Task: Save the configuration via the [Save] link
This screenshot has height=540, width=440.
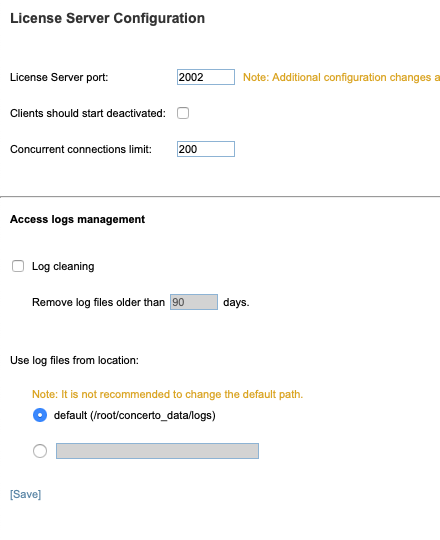Action: pyautogui.click(x=25, y=494)
